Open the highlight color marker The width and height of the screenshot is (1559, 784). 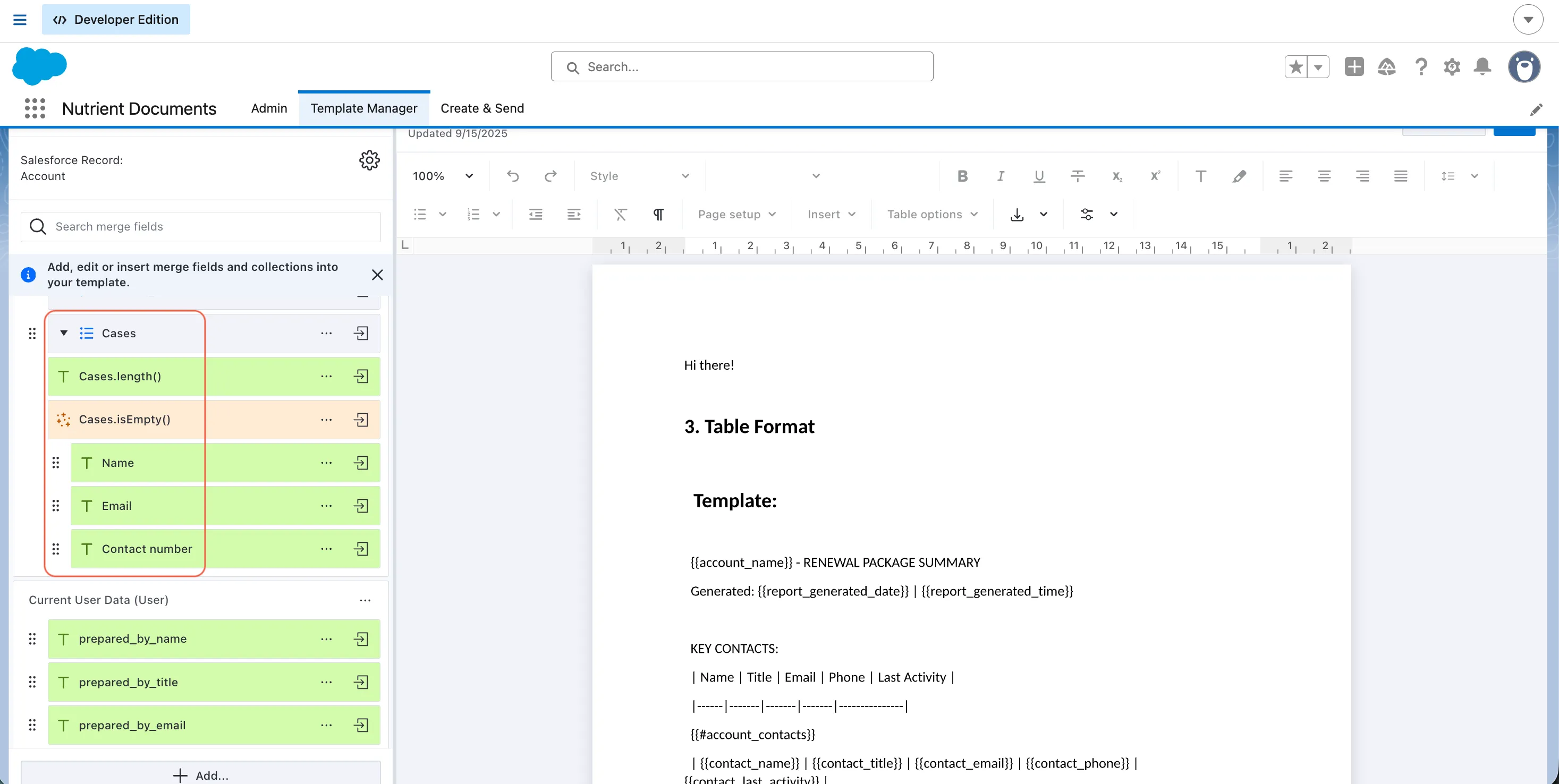click(x=1239, y=176)
